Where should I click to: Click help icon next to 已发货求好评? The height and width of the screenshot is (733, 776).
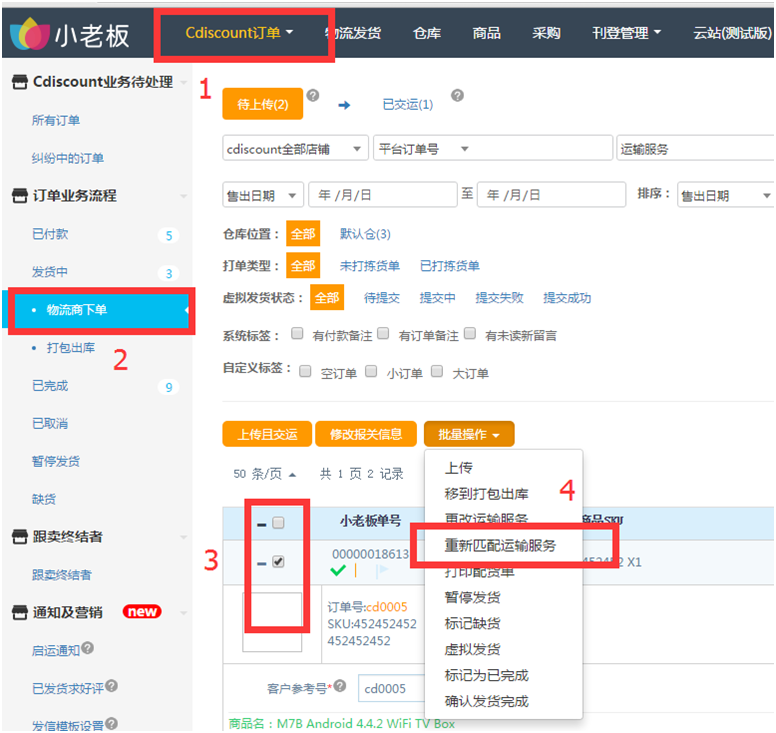[111, 686]
